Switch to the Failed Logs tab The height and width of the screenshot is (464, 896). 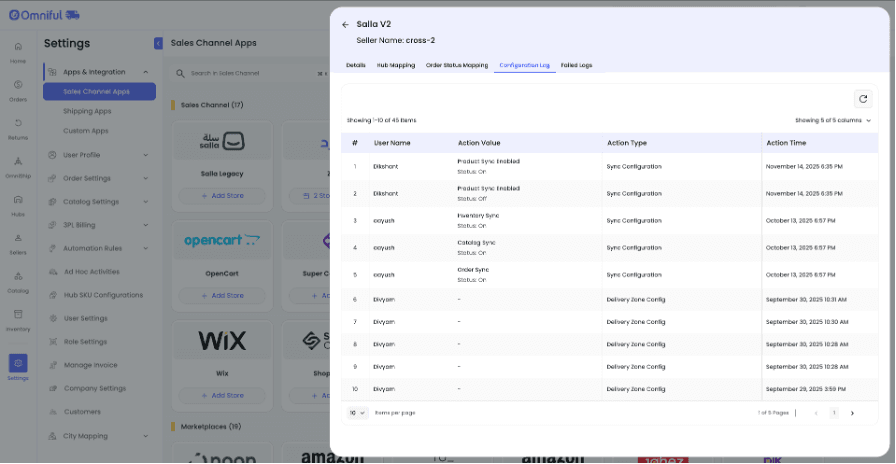pyautogui.click(x=576, y=65)
